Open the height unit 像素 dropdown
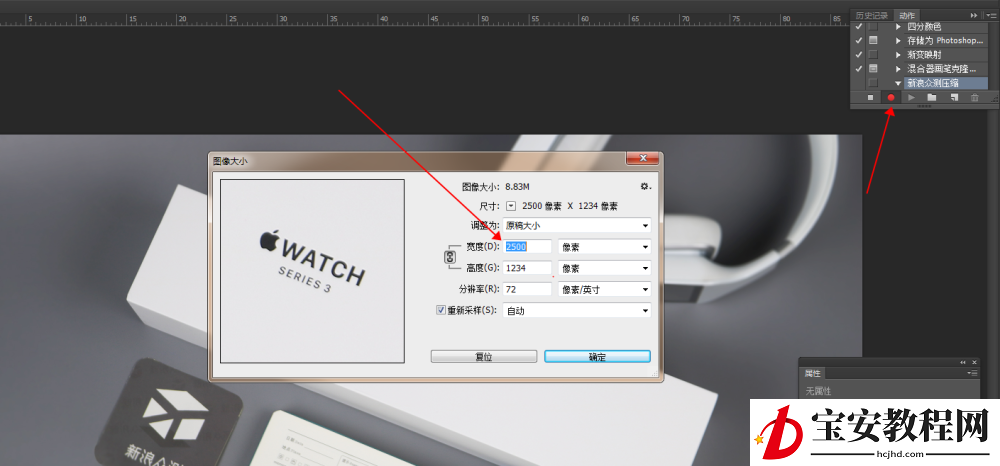This screenshot has height=466, width=1000. click(605, 268)
